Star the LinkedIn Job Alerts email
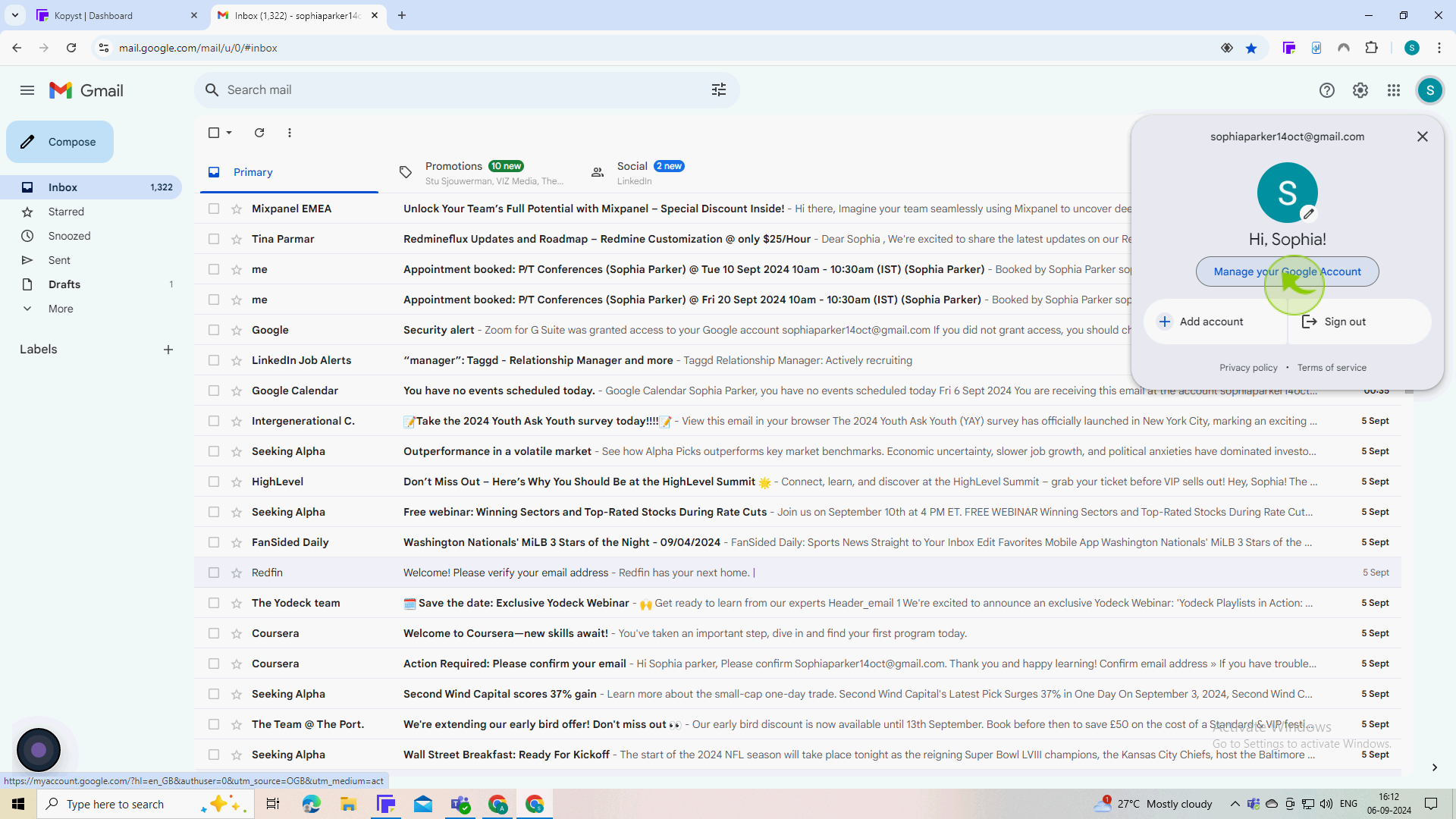The image size is (1456, 819). (x=237, y=360)
